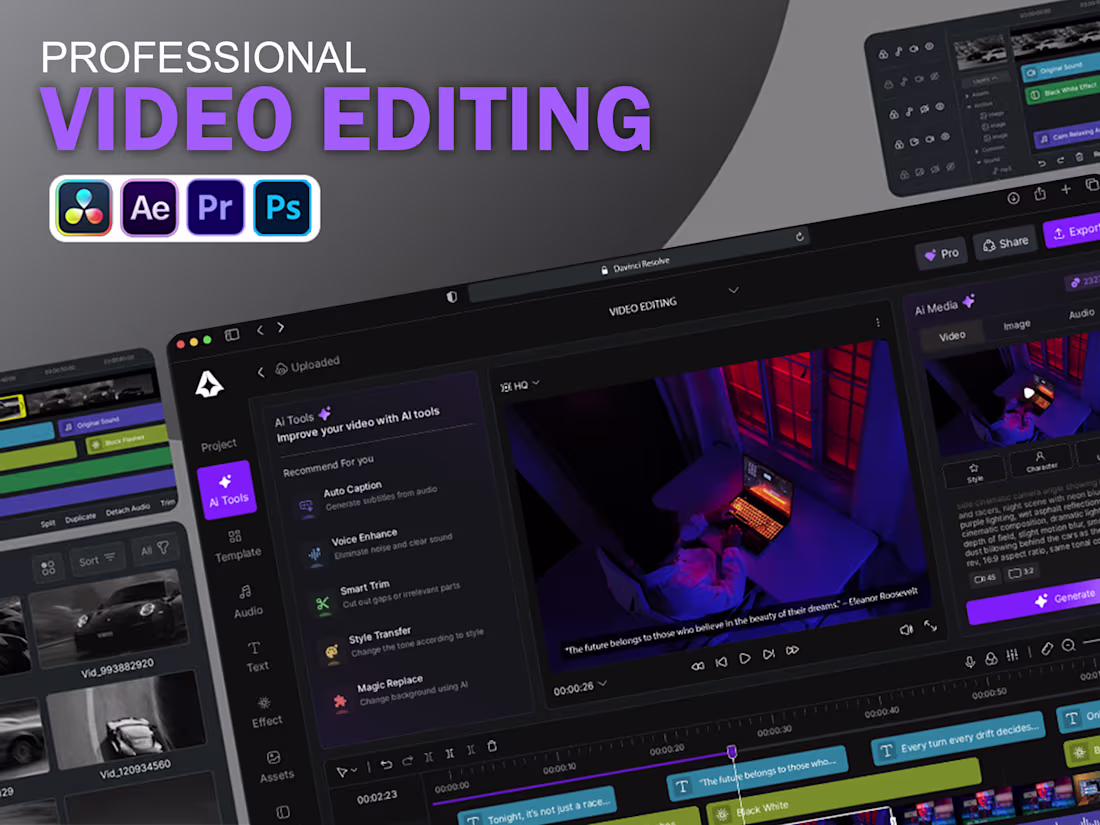Delete clip with main timeline trash icon
1100x825 pixels.
pyautogui.click(x=492, y=746)
